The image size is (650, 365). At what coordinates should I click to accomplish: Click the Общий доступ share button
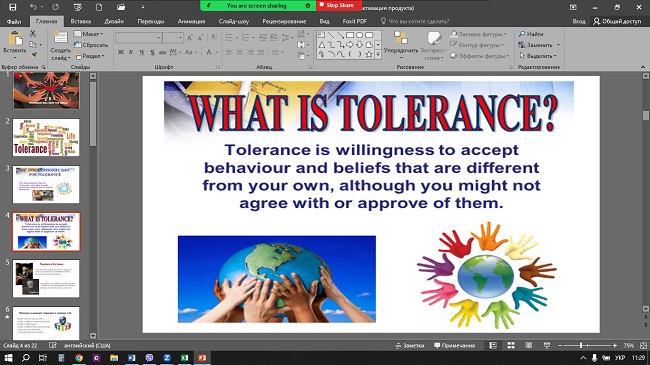(x=617, y=21)
